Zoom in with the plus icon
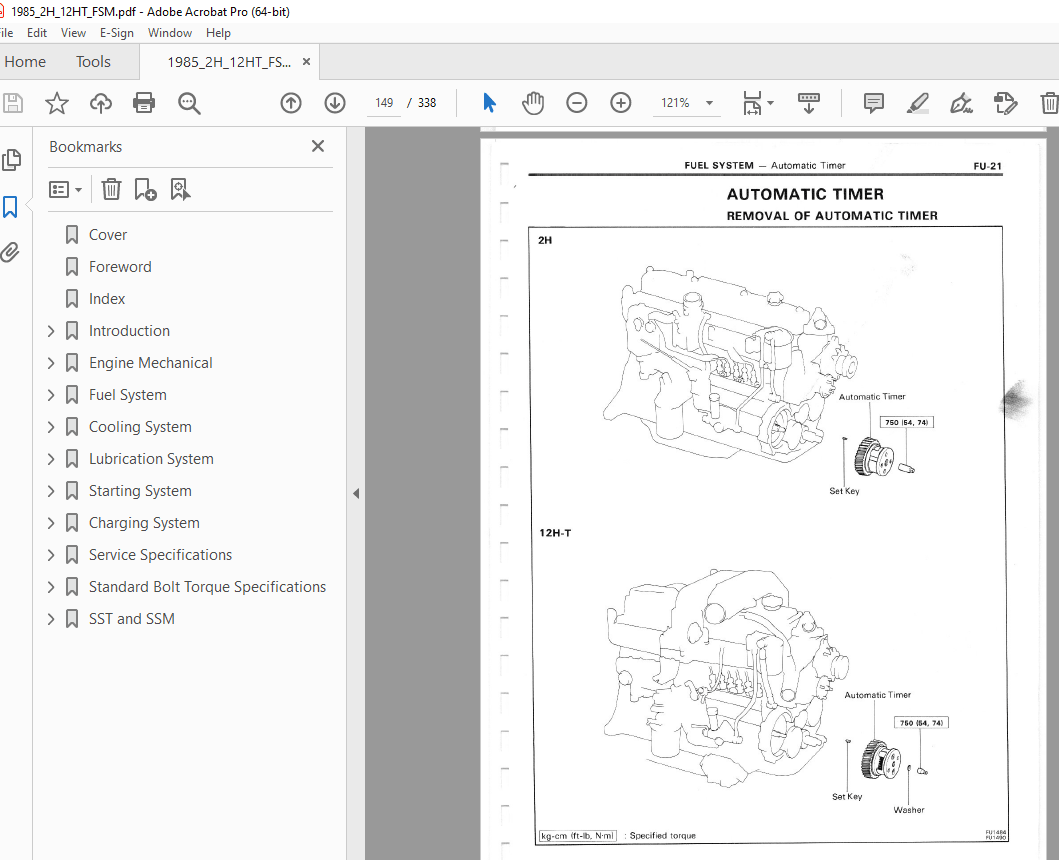 point(620,102)
